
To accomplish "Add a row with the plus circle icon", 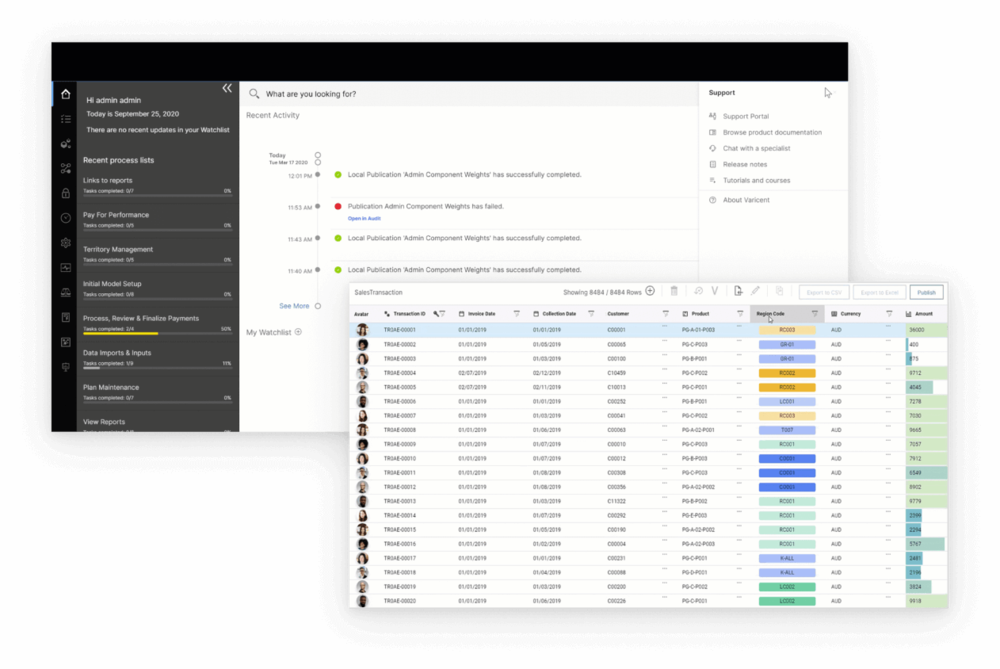I will (650, 291).
